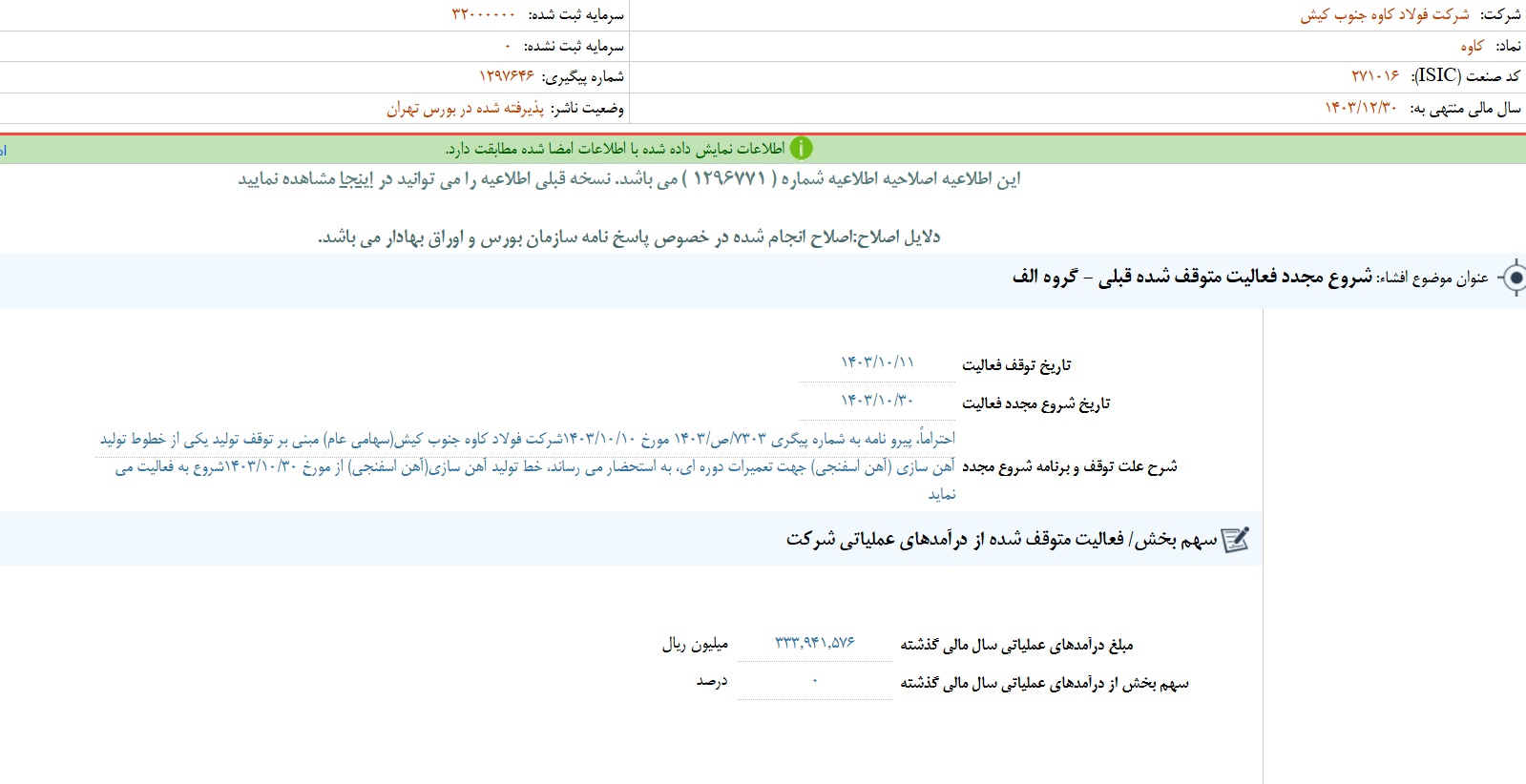Select registered capital value ۳۲۰۰۰۰۰۰
Image resolution: width=1526 pixels, height=784 pixels.
click(x=483, y=14)
